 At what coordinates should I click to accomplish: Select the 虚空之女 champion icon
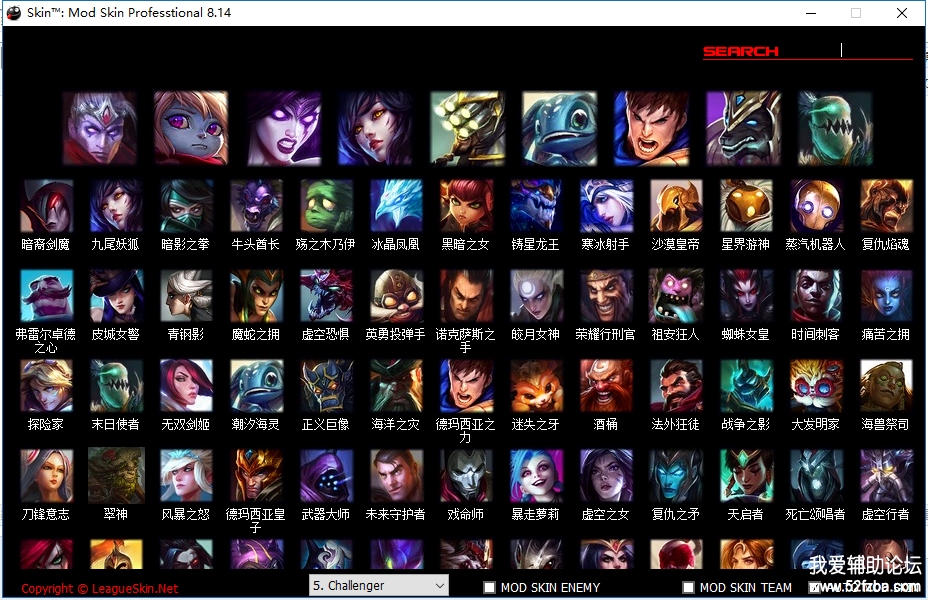[606, 476]
